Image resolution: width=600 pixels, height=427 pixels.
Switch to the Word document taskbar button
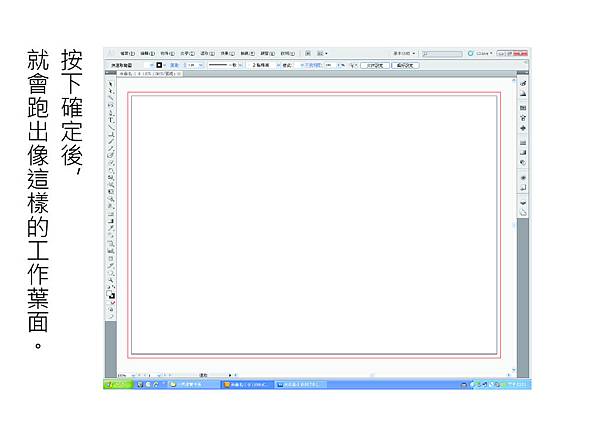coord(301,385)
